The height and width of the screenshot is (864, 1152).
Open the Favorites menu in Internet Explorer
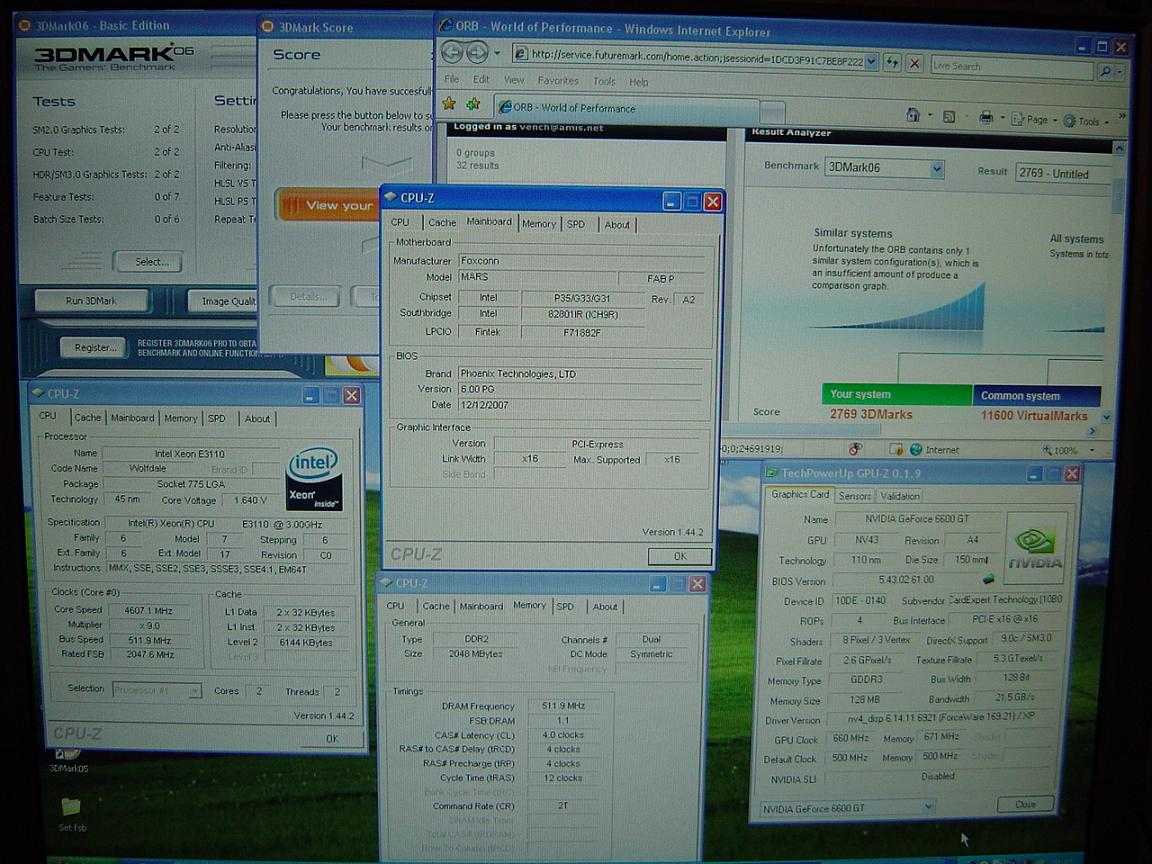click(558, 81)
